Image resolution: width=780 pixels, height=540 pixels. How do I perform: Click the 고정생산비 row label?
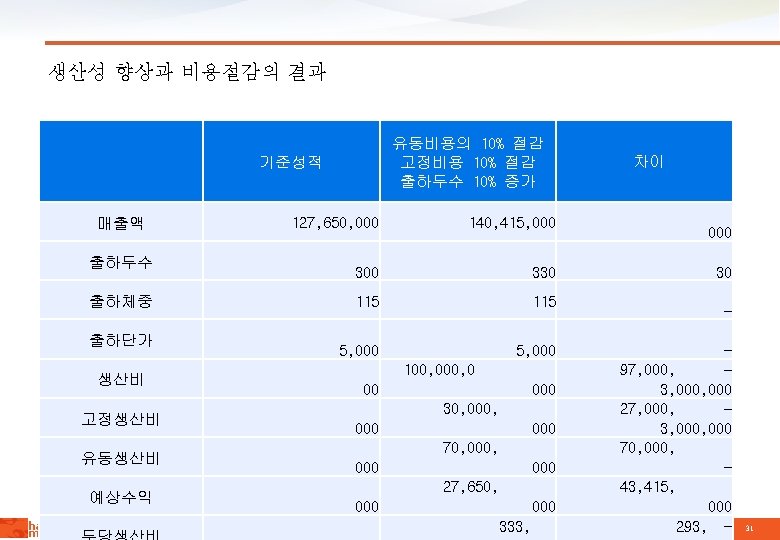click(121, 419)
